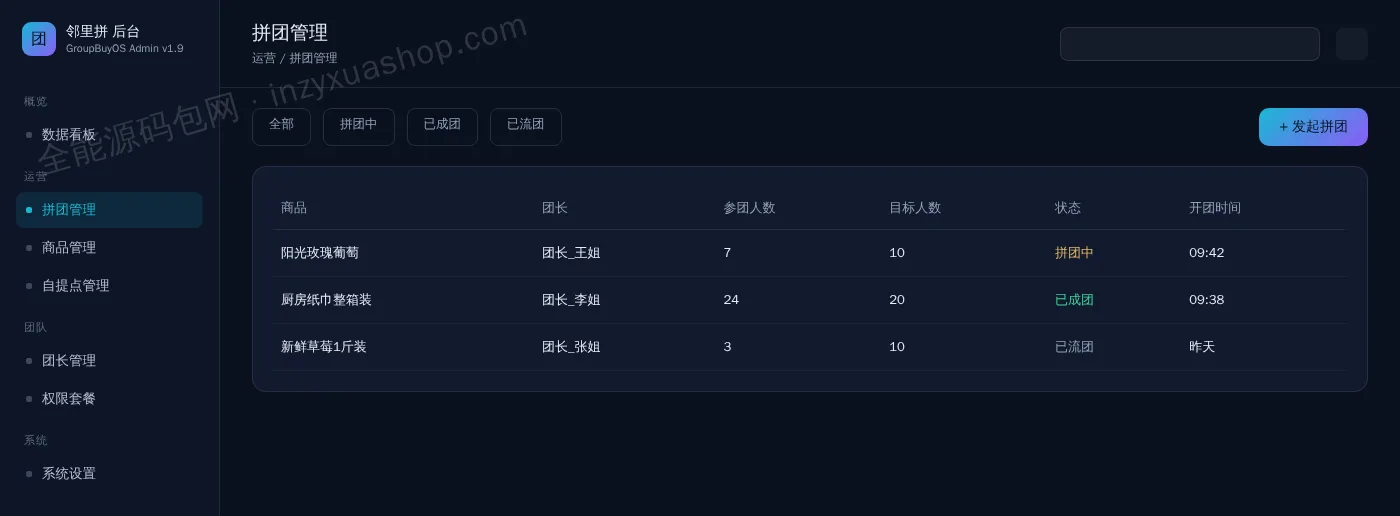Open the 阳光玫瑰葡萄 row

tap(809, 253)
